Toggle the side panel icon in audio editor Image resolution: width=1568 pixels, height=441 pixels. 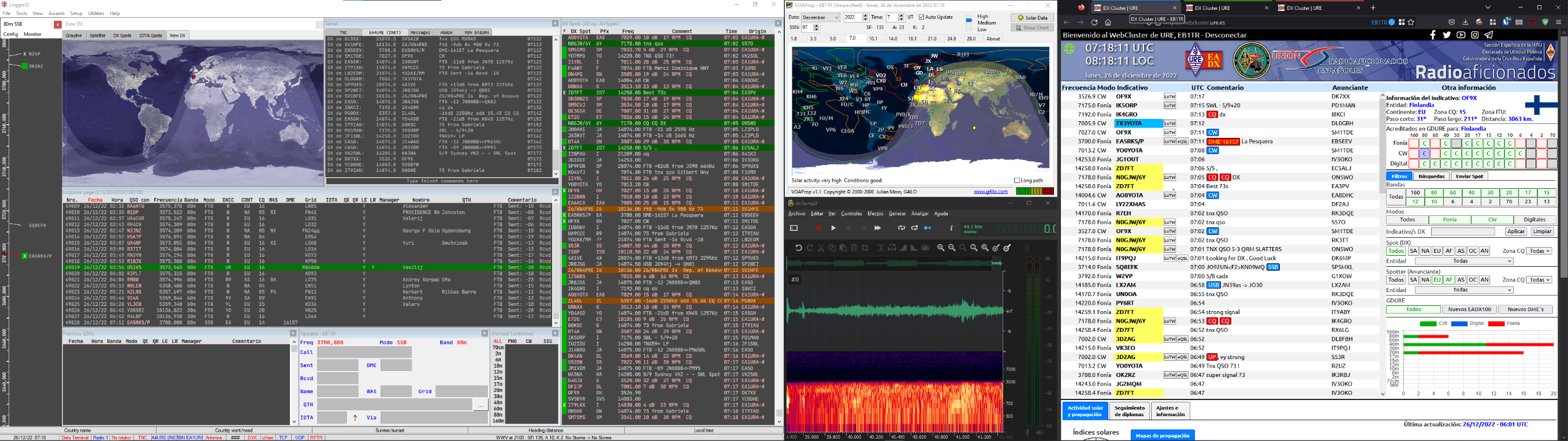(794, 228)
